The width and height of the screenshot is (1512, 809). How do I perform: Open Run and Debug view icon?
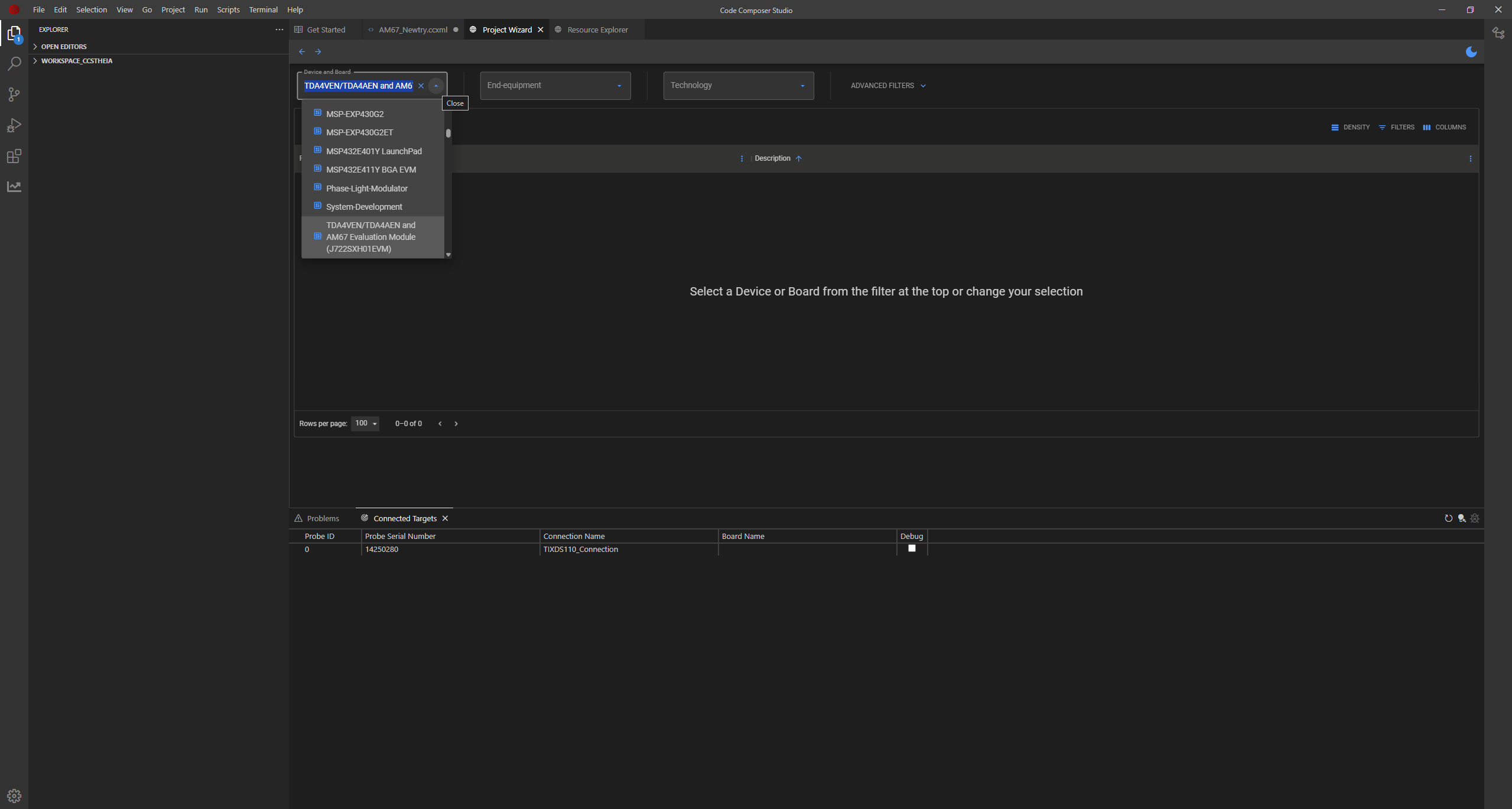pyautogui.click(x=14, y=125)
